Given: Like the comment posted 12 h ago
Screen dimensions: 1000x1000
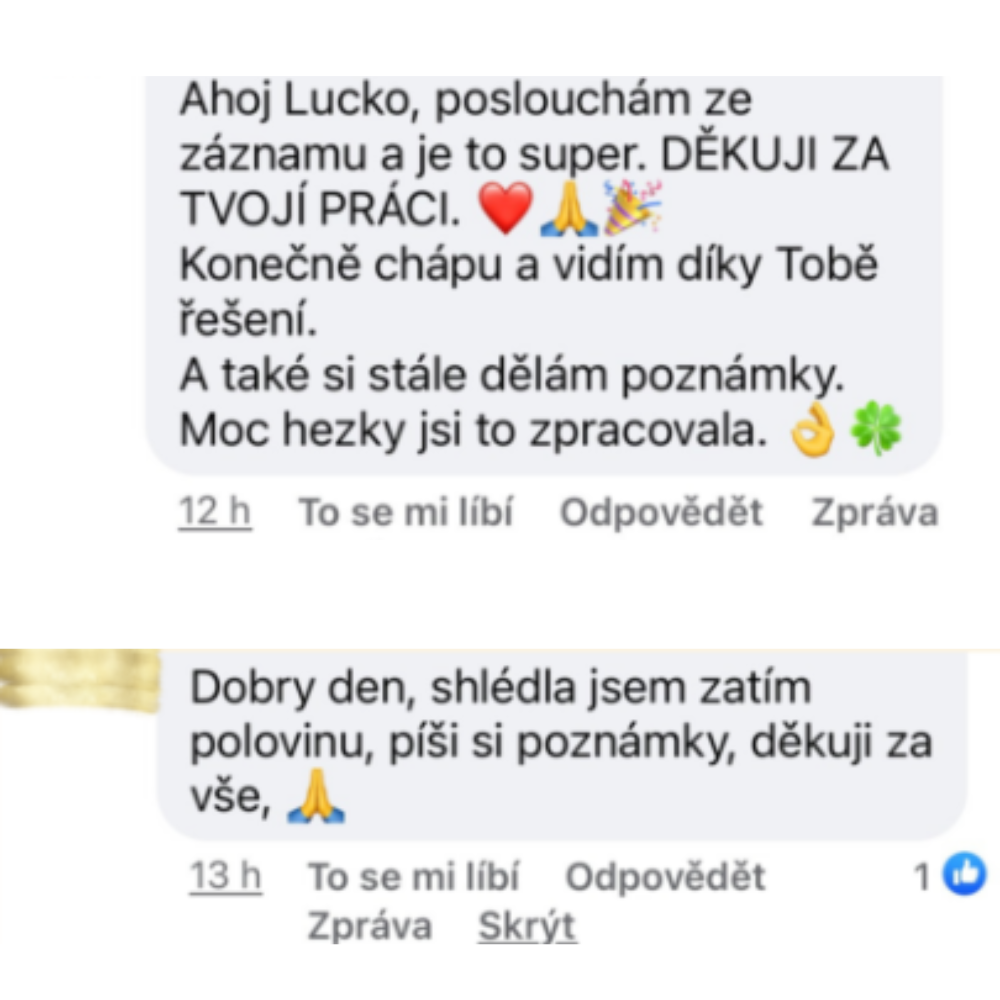Looking at the screenshot, I should coord(406,512).
